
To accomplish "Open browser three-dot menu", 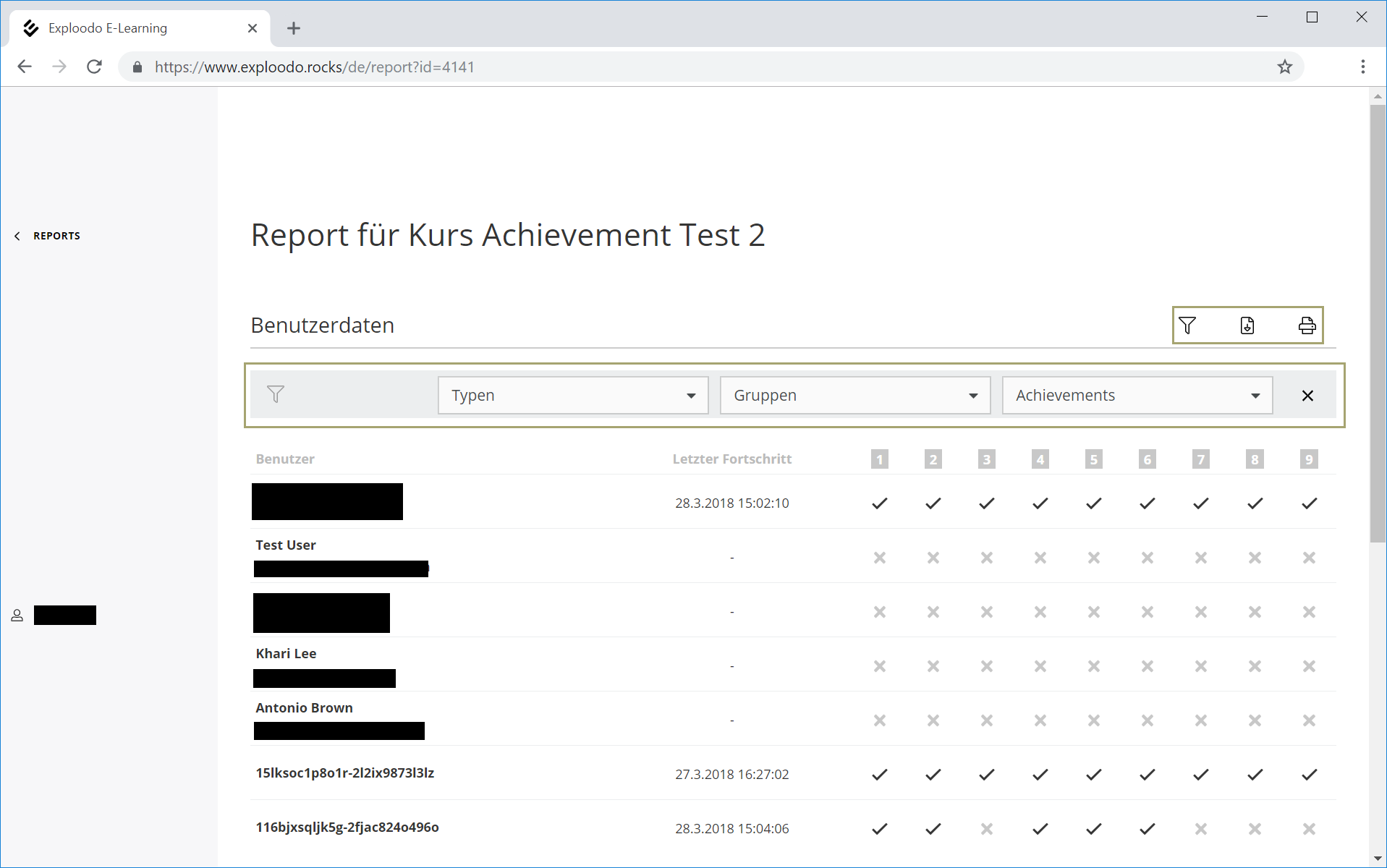I will click(1362, 67).
